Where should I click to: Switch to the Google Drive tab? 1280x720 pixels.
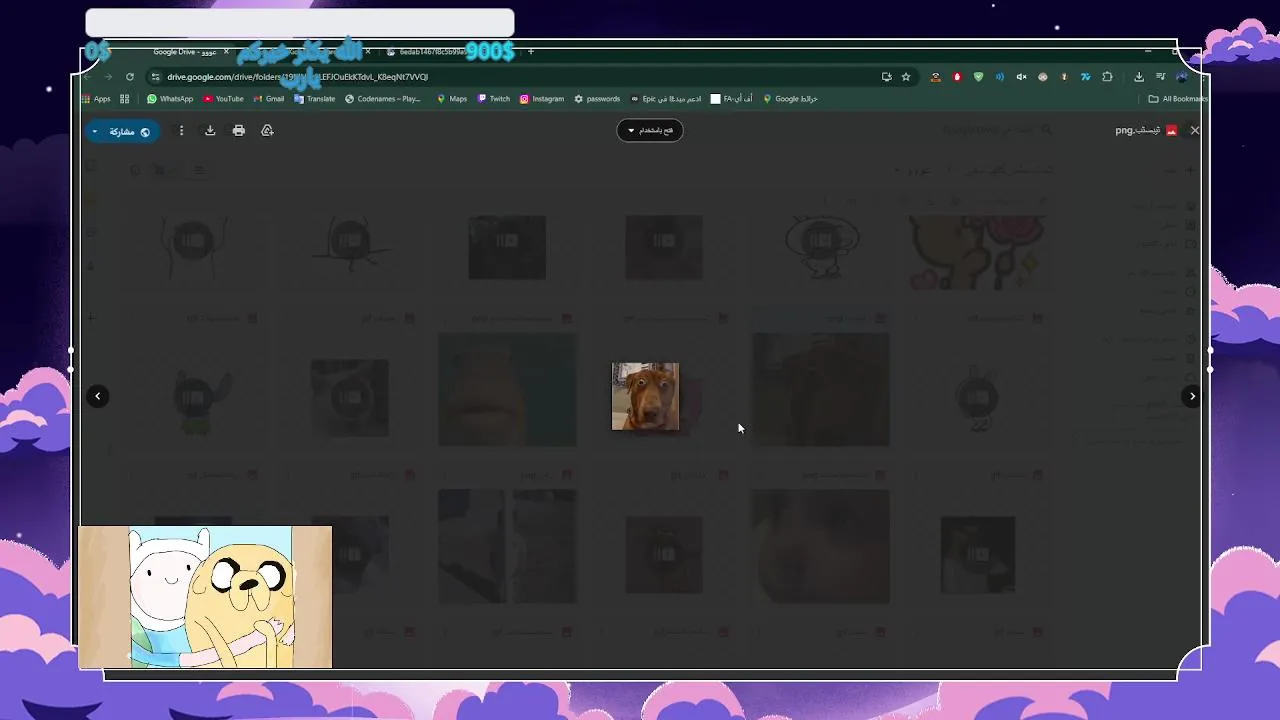pos(185,52)
